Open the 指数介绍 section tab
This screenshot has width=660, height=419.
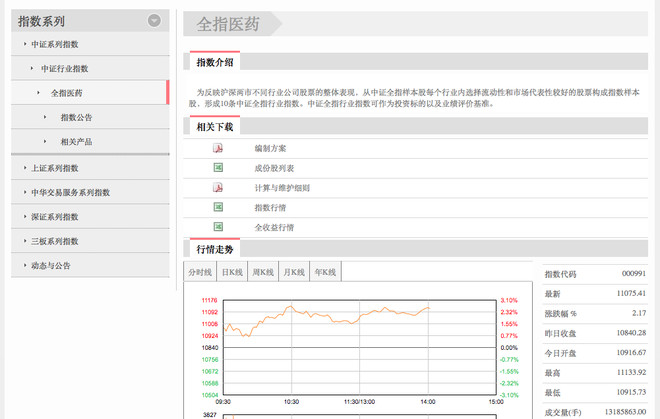coord(215,61)
